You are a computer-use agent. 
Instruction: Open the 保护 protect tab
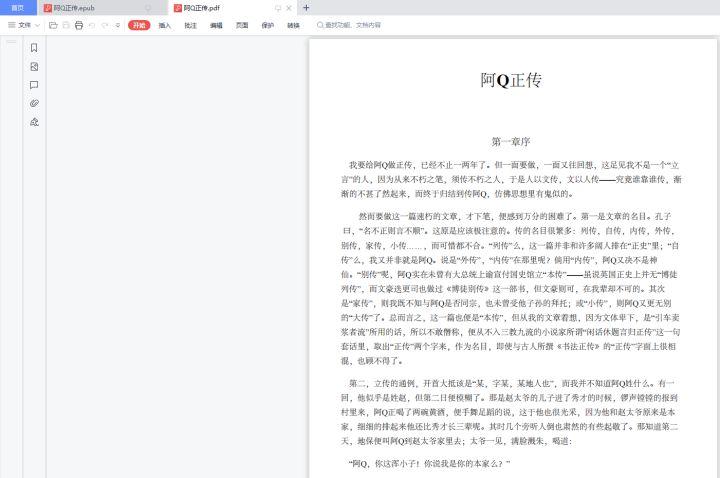[268, 25]
